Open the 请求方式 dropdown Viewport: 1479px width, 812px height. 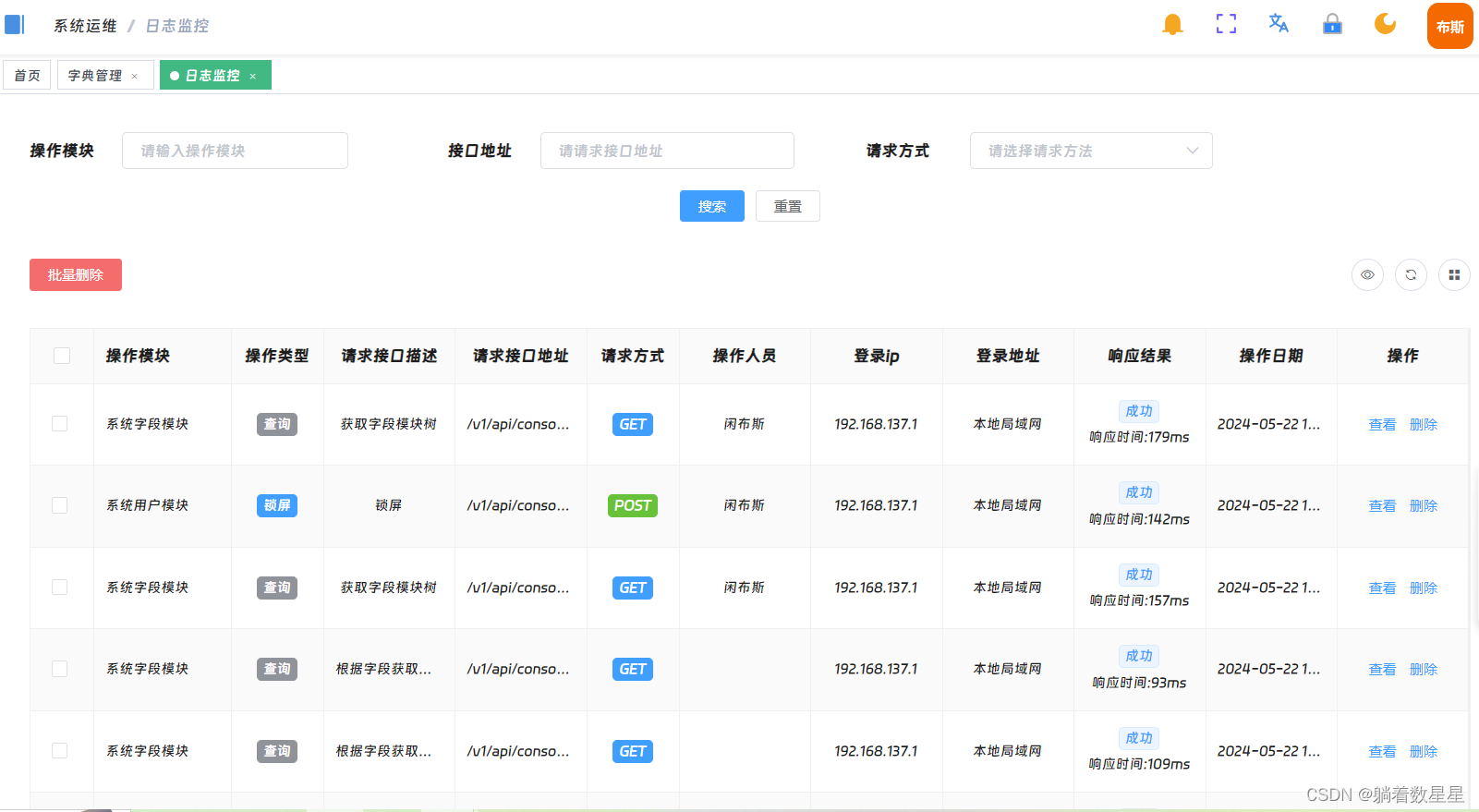click(1091, 151)
